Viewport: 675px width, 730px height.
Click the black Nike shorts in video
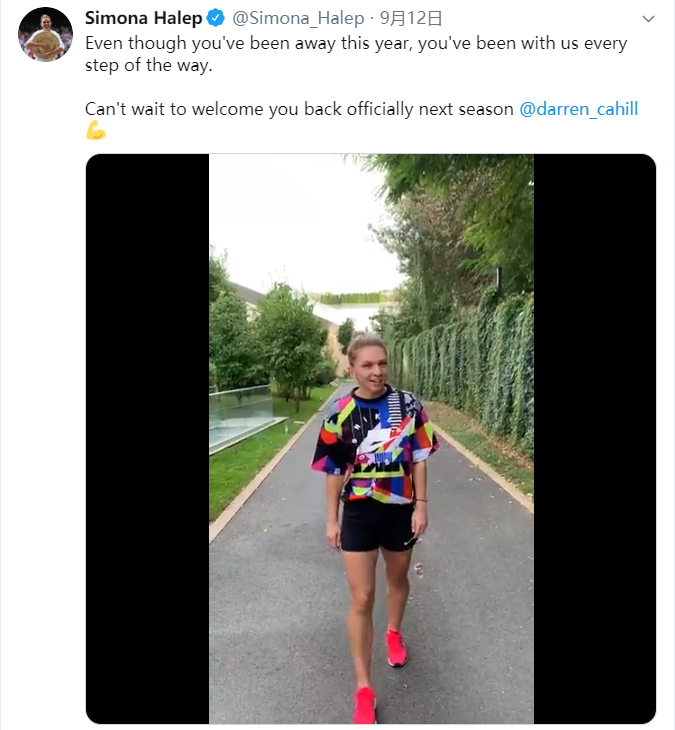click(x=378, y=526)
